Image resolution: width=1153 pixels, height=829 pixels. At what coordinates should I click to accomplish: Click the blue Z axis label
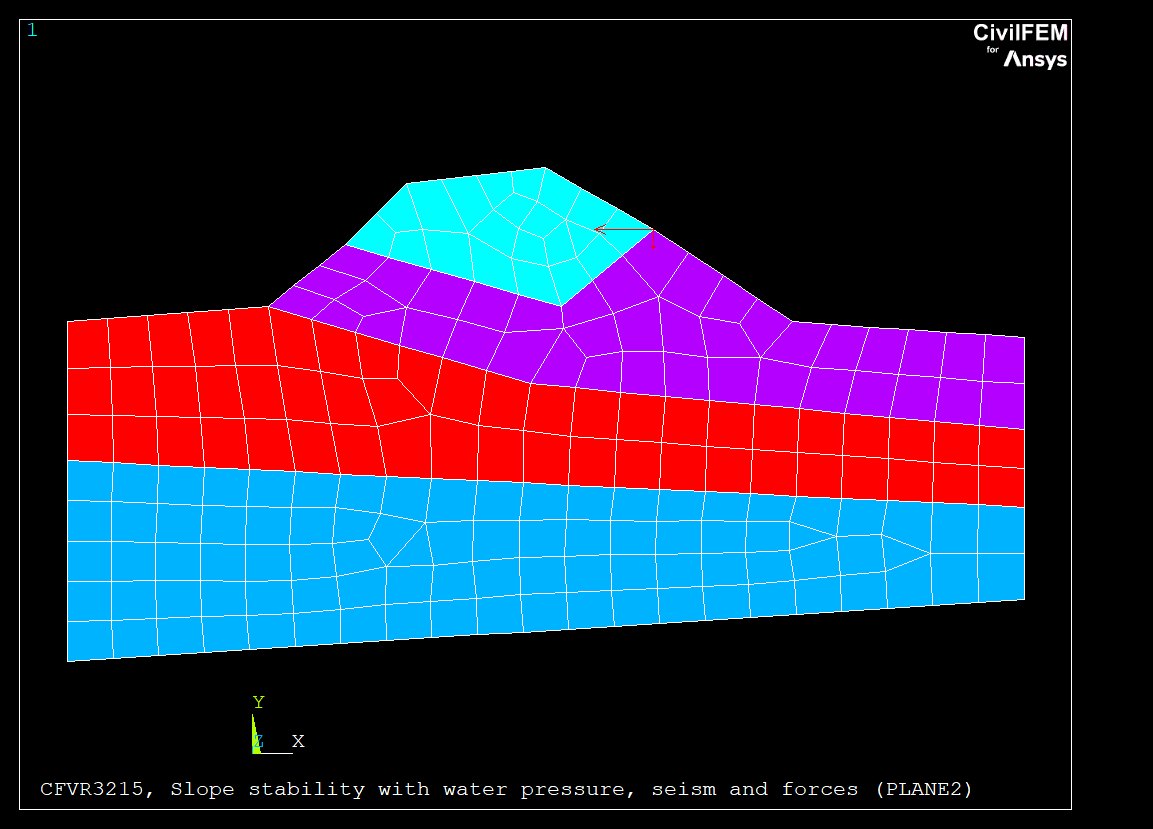click(258, 742)
